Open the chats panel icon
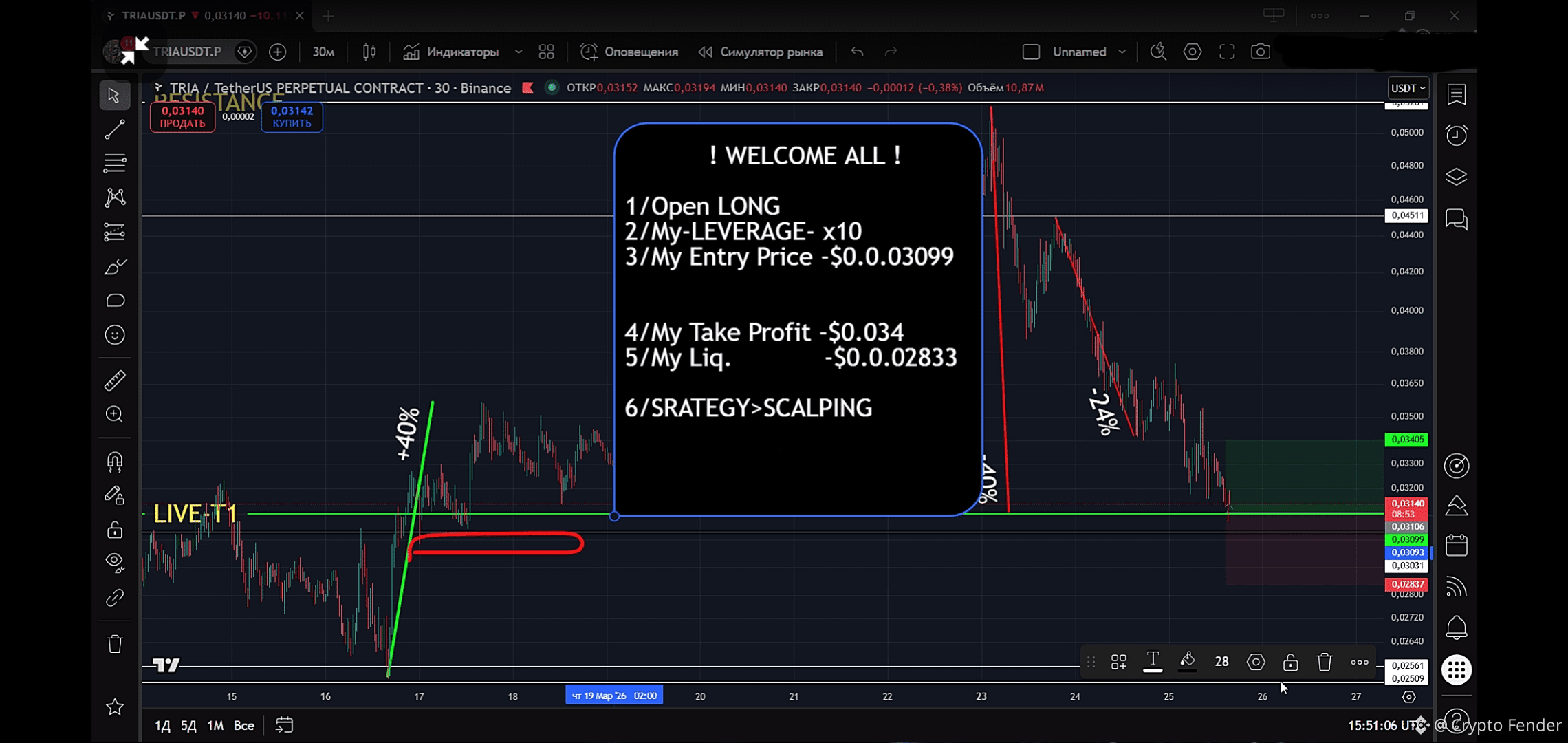The height and width of the screenshot is (743, 1568). 1456,219
